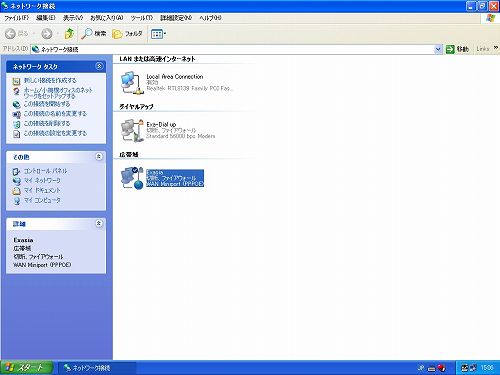Click the start connection globe icon

16,105
